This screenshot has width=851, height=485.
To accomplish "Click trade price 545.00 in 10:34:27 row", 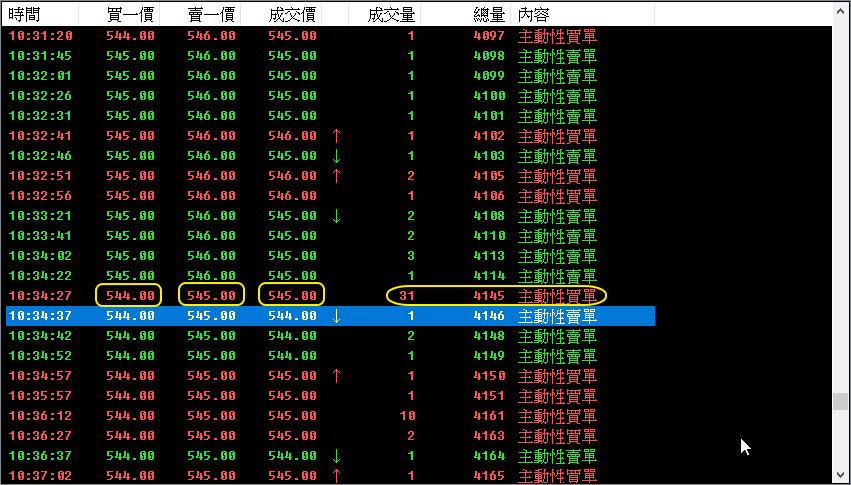I will 292,296.
